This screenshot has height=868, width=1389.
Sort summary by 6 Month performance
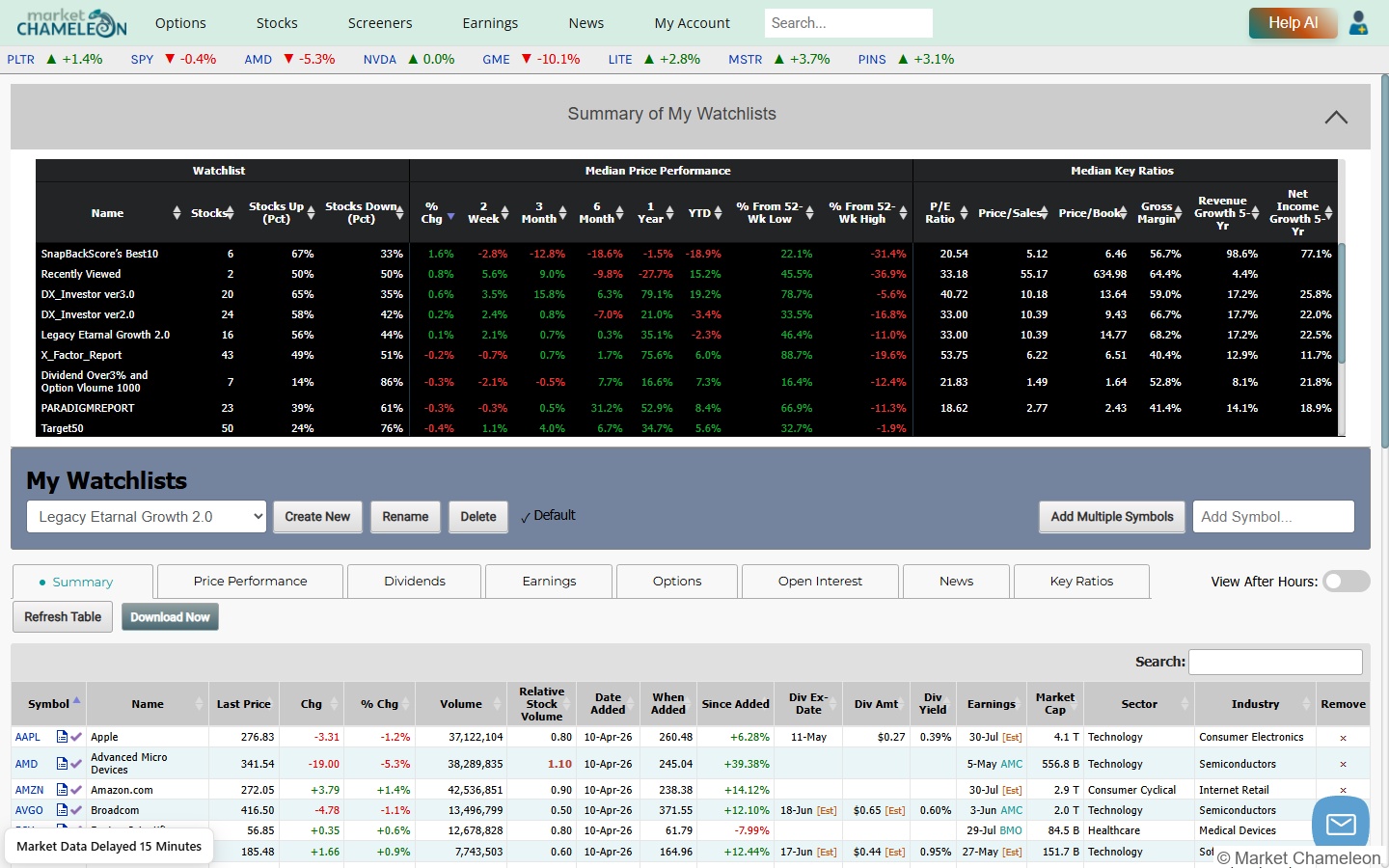(x=619, y=213)
